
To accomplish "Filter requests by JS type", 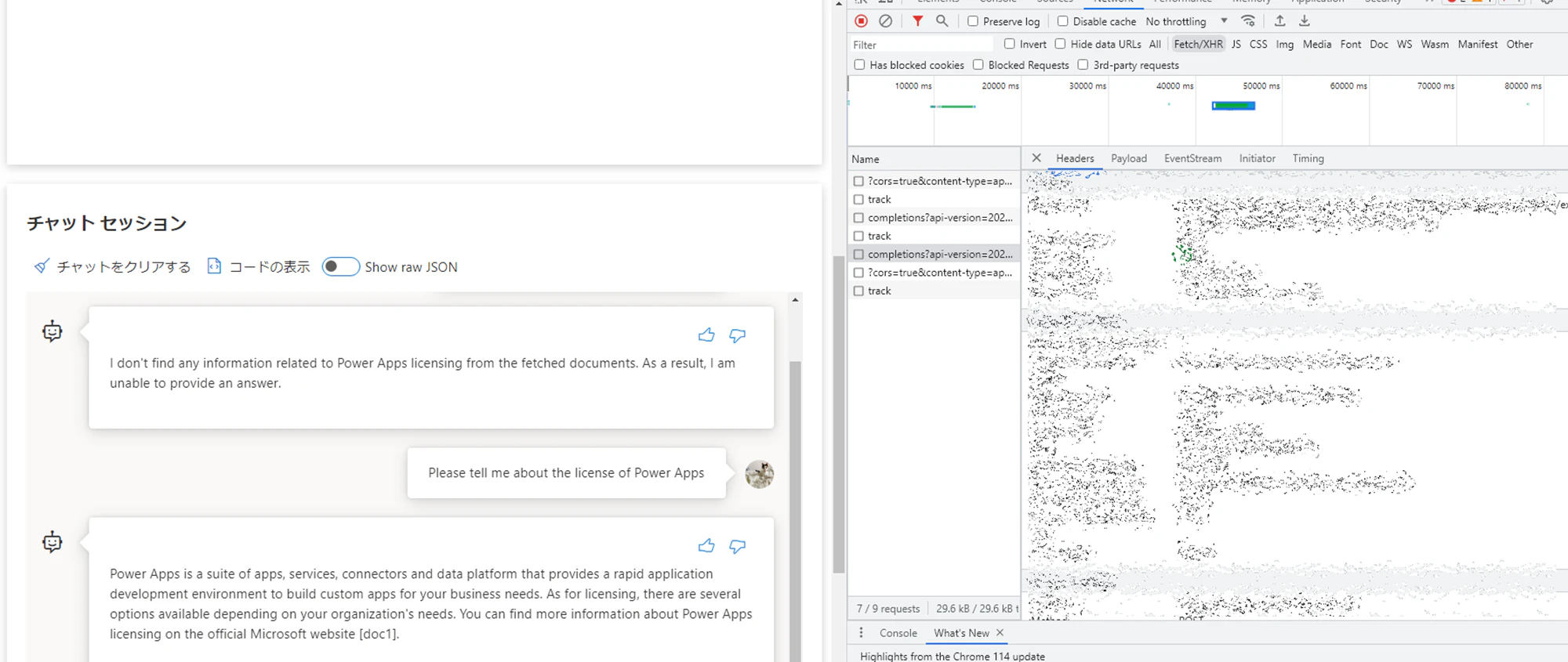I will [x=1236, y=44].
